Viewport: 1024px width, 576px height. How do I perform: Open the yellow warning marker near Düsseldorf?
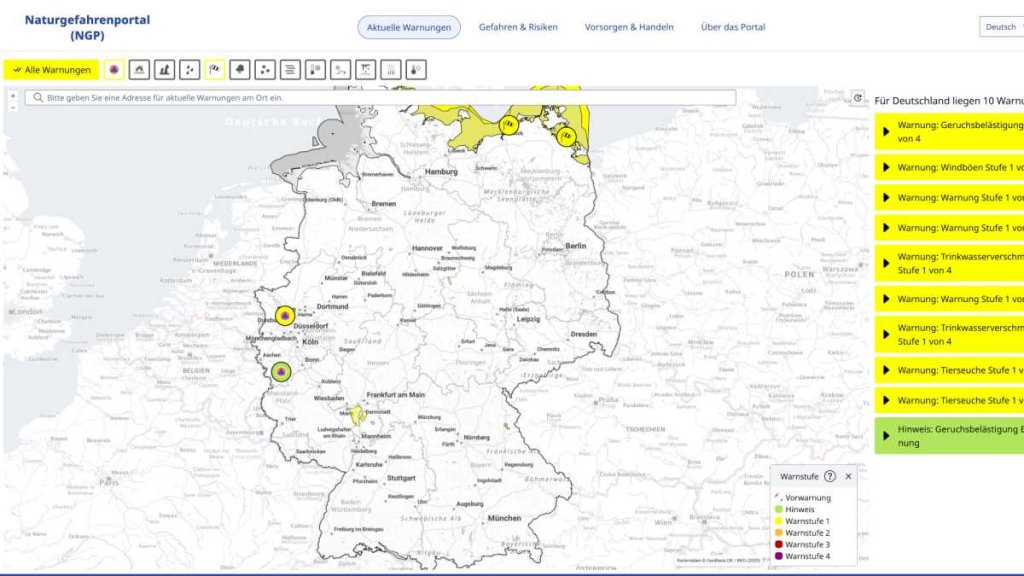coord(285,316)
